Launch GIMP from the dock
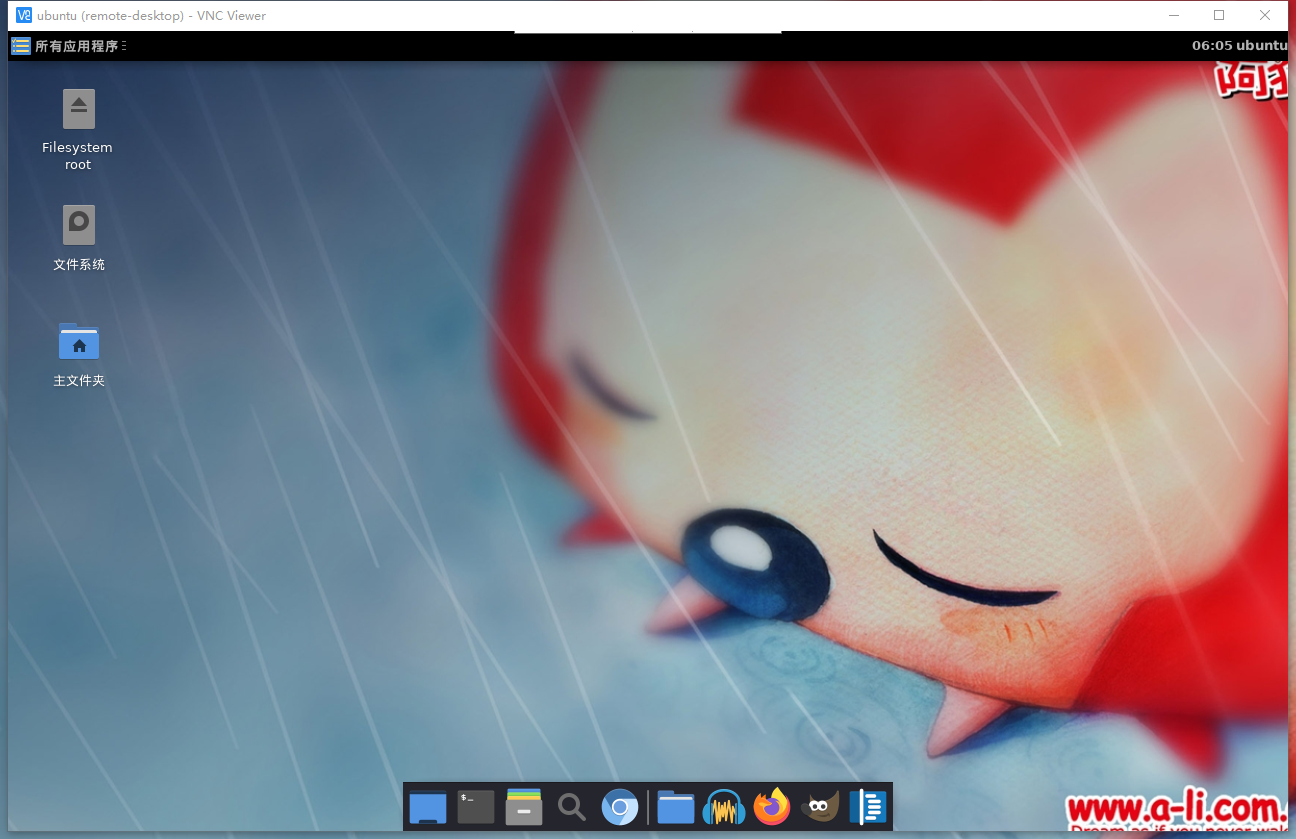Viewport: 1296px width, 839px height. (820, 807)
